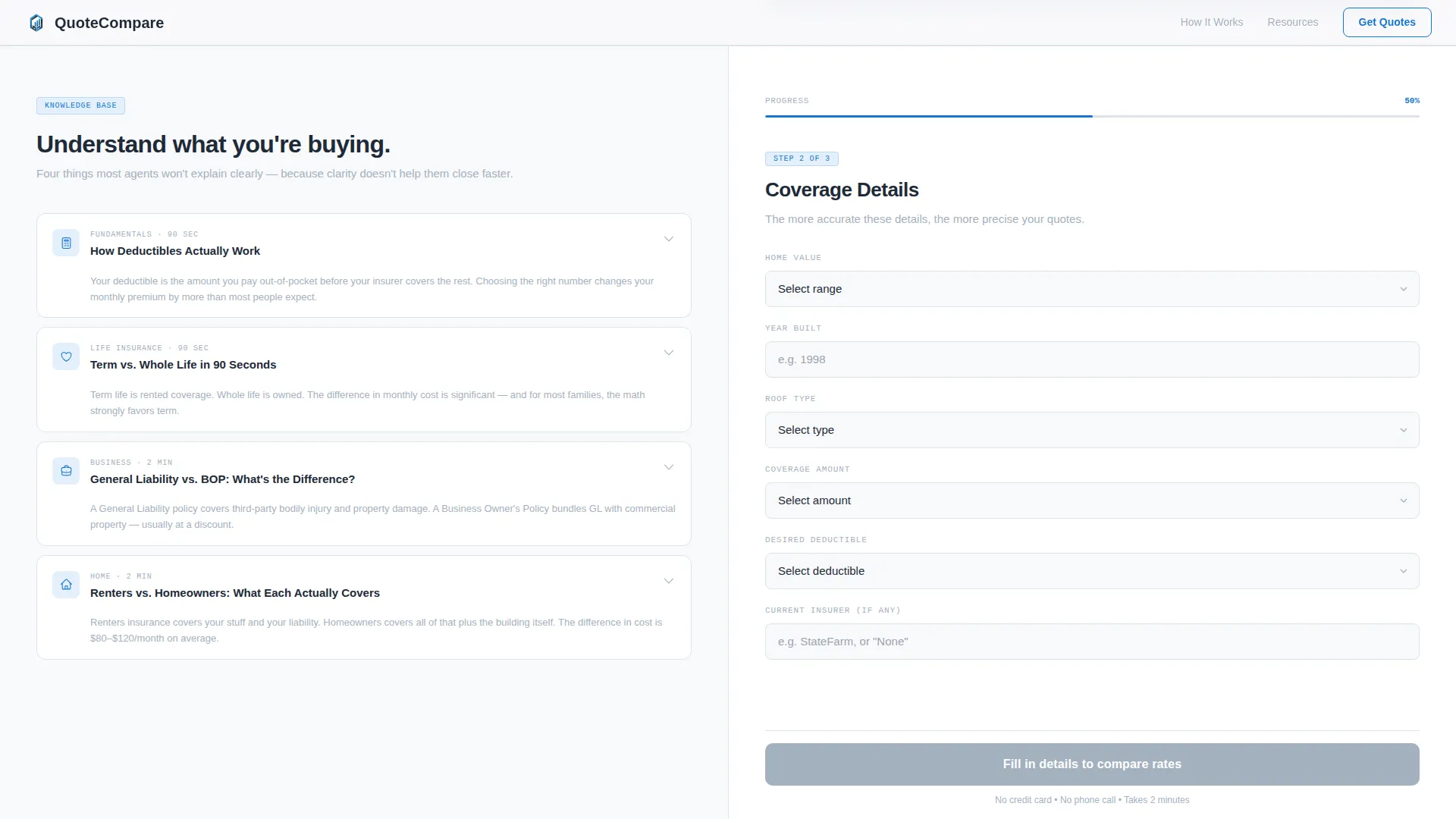Open How It Works nav link
The width and height of the screenshot is (1456, 819).
(1211, 22)
